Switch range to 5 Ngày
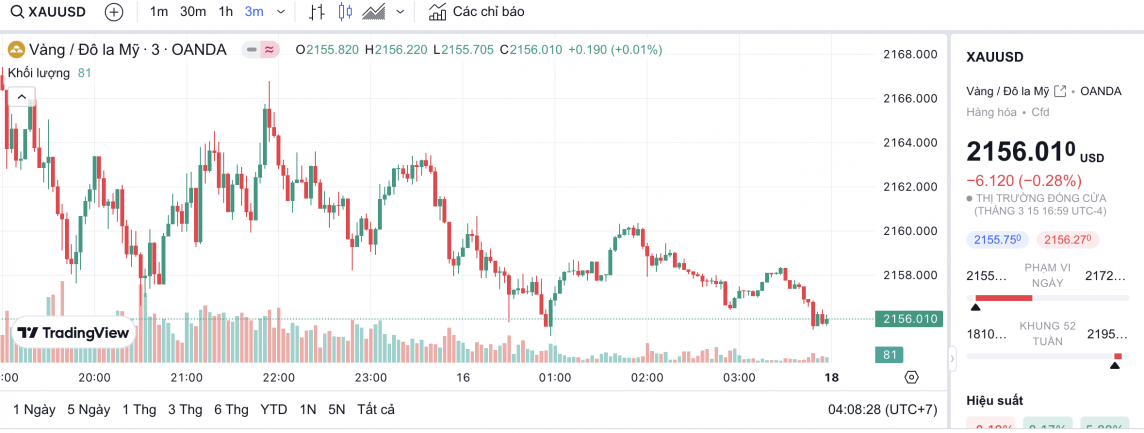This screenshot has height=433, width=1144. pyautogui.click(x=88, y=409)
